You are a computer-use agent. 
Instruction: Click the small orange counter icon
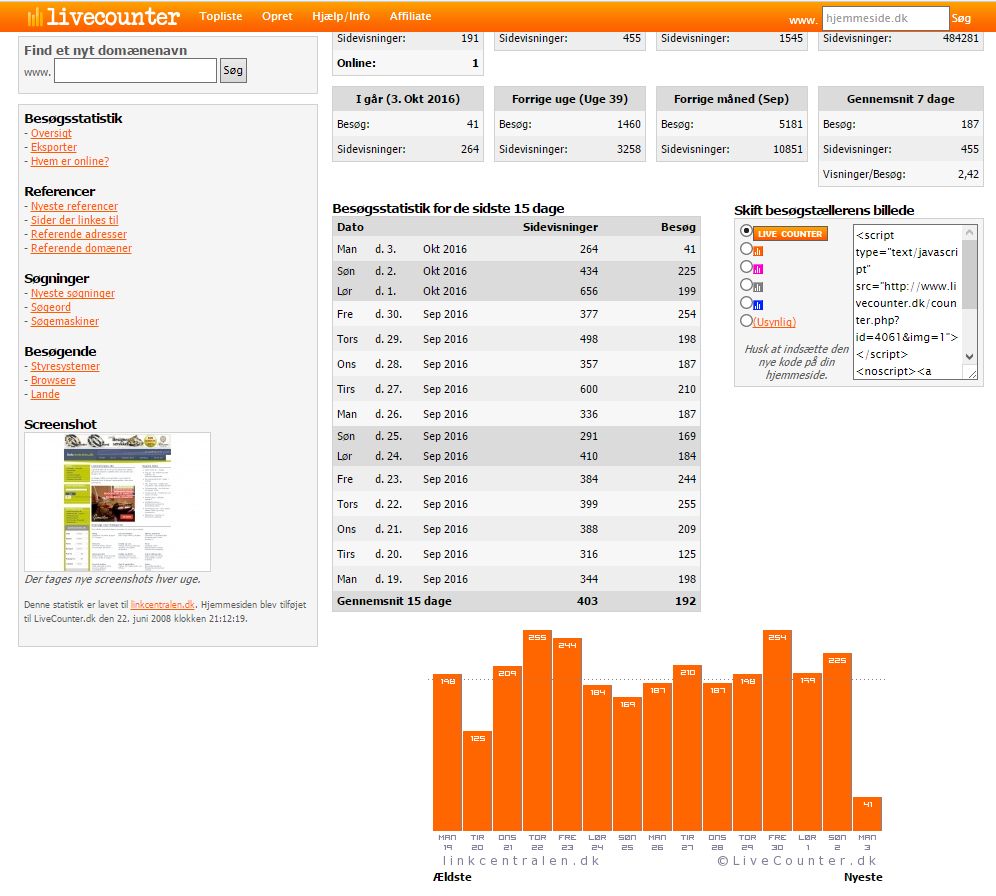(758, 251)
